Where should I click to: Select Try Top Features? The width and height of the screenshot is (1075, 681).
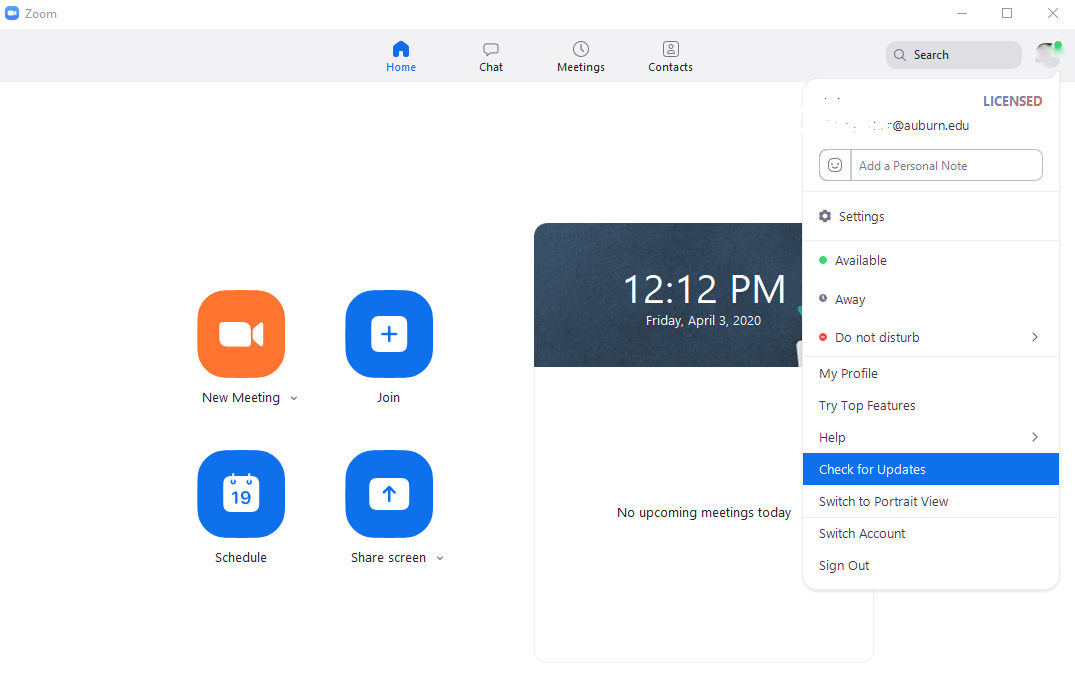930,406
